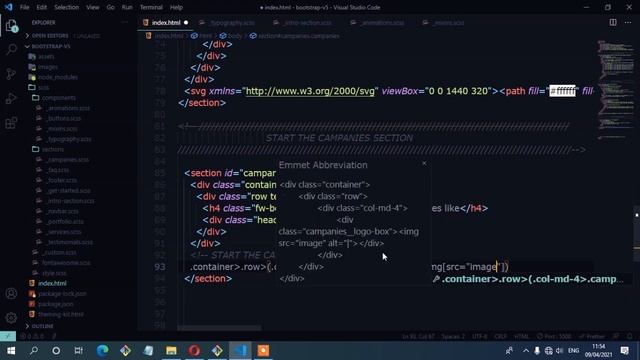Click the volume icon in system tray
Image resolution: width=640 pixels, height=360 pixels.
click(x=560, y=351)
